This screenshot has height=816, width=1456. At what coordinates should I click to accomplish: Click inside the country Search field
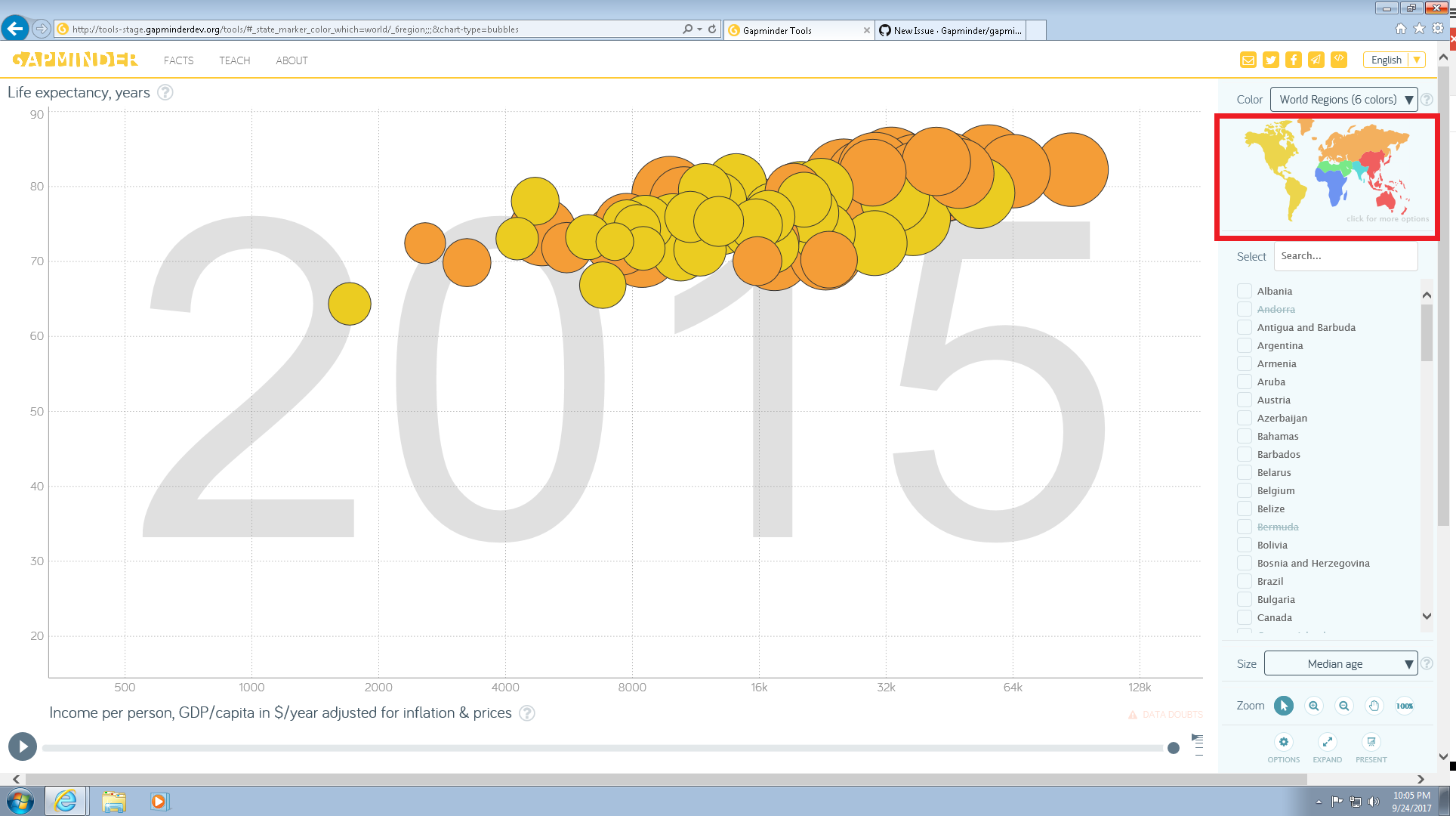pos(1345,255)
